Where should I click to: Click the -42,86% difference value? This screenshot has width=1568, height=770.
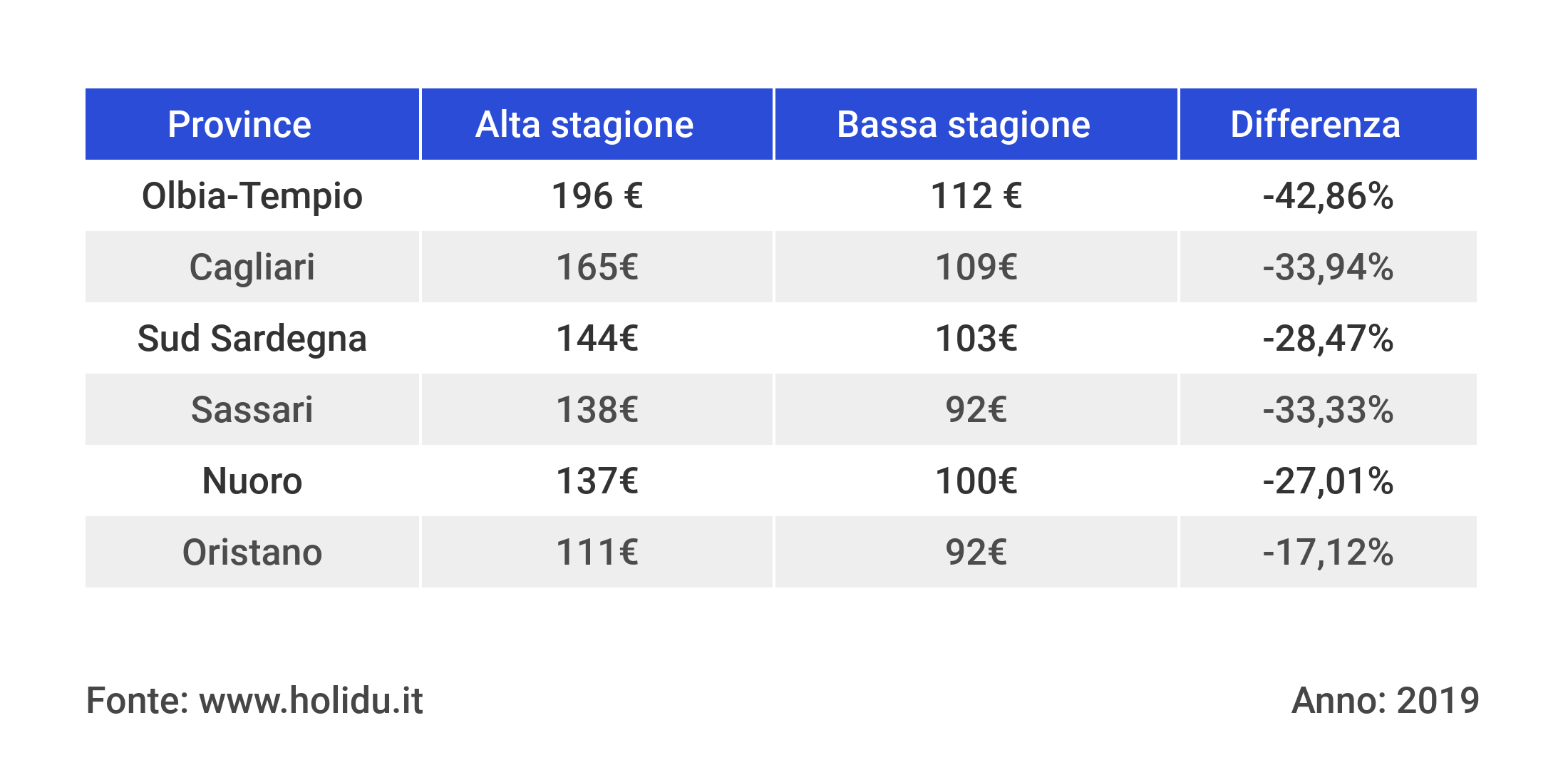click(x=1328, y=196)
